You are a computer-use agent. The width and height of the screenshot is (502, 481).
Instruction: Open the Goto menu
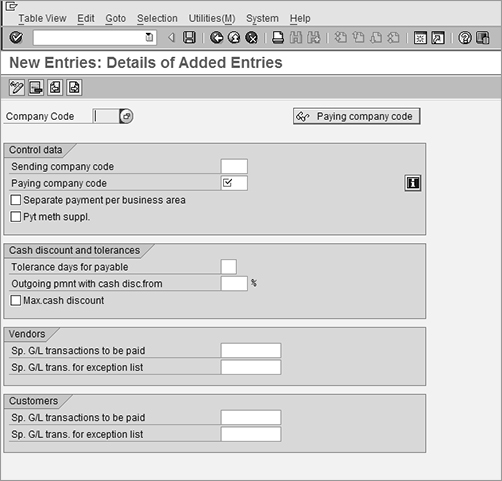pos(116,18)
